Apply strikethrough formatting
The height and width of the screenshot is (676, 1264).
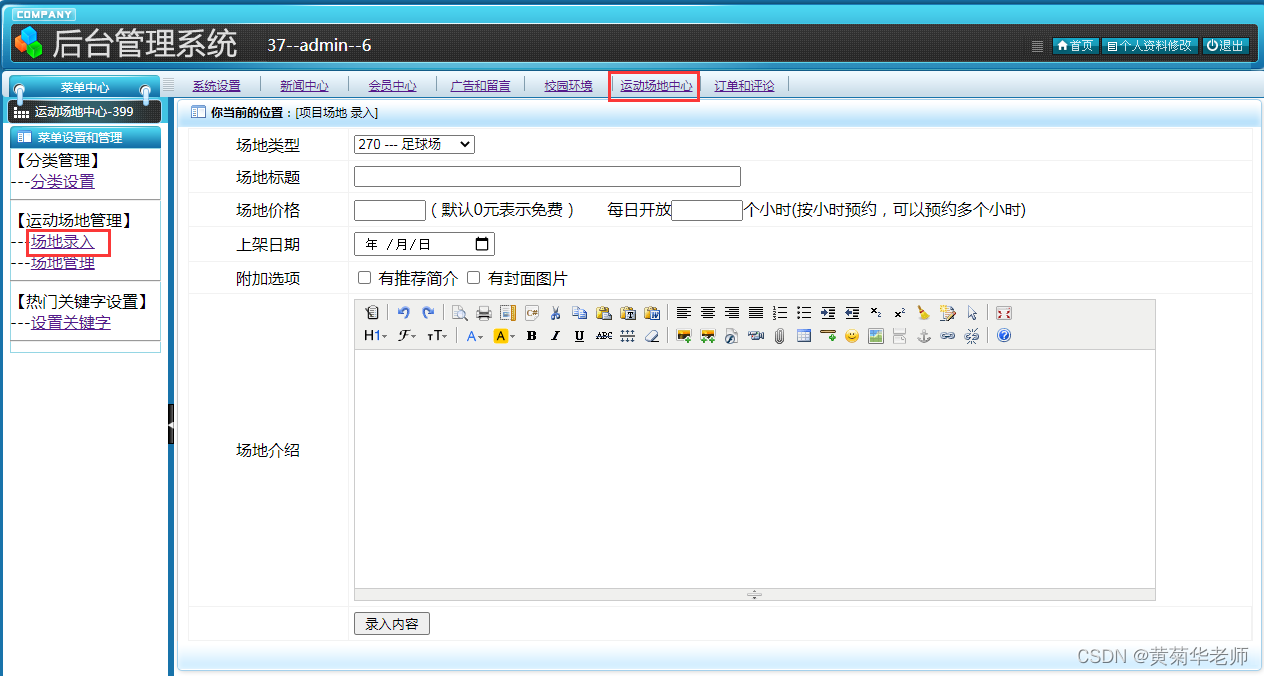coord(604,336)
